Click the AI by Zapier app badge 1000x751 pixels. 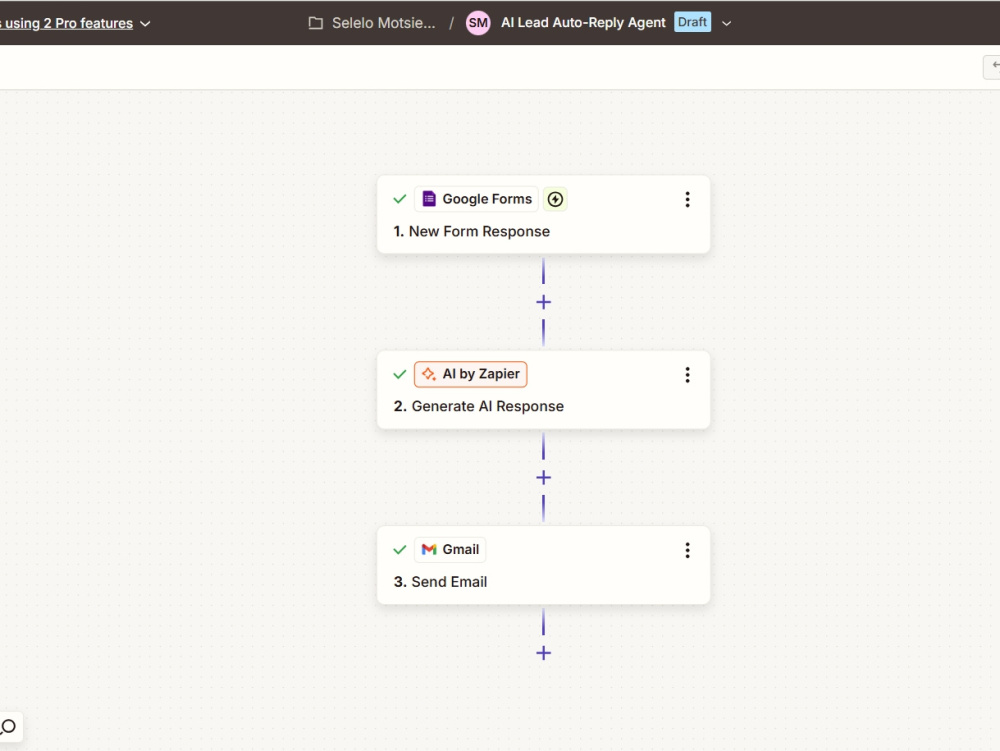(471, 374)
